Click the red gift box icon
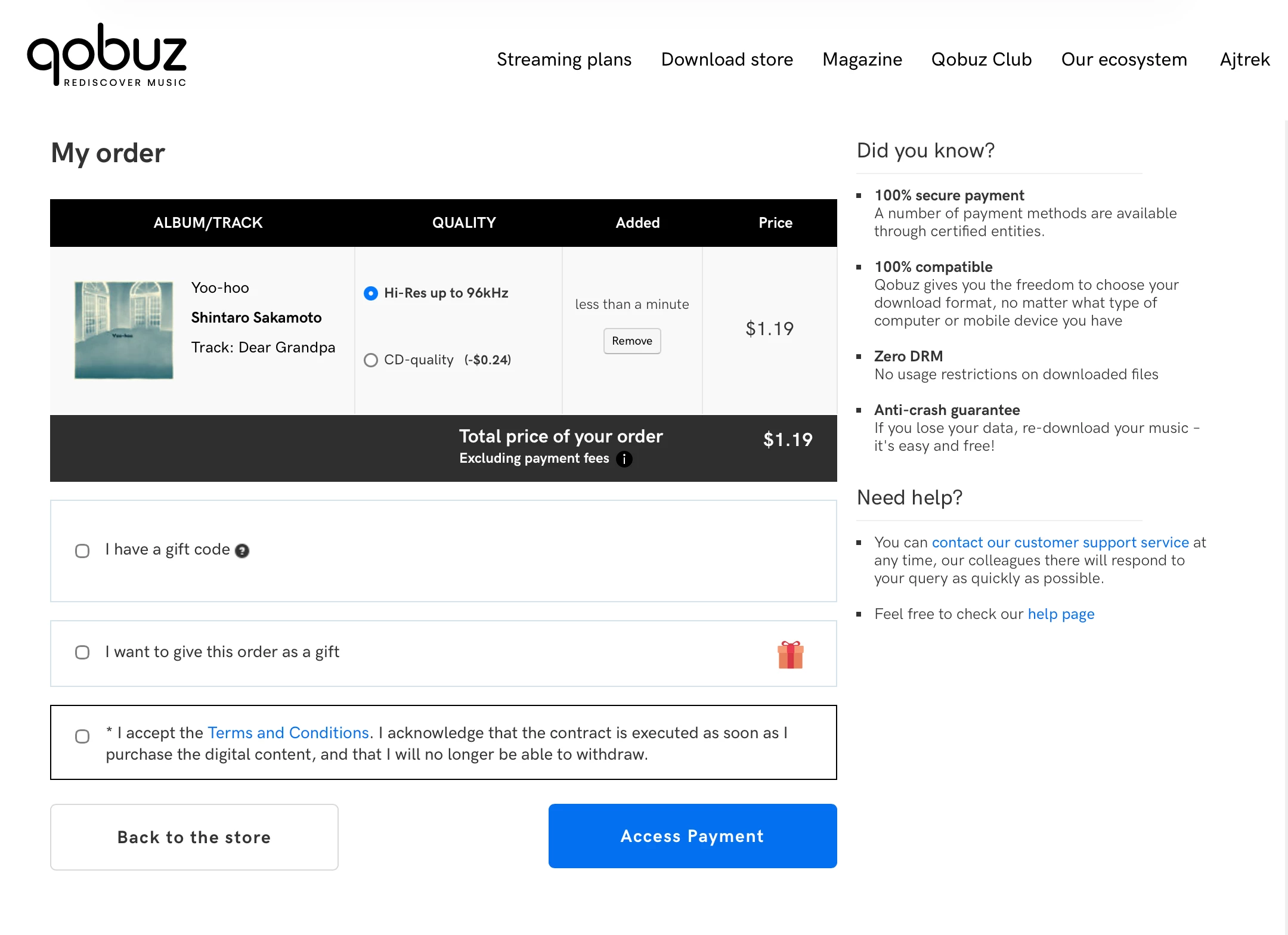1288x935 pixels. [790, 655]
